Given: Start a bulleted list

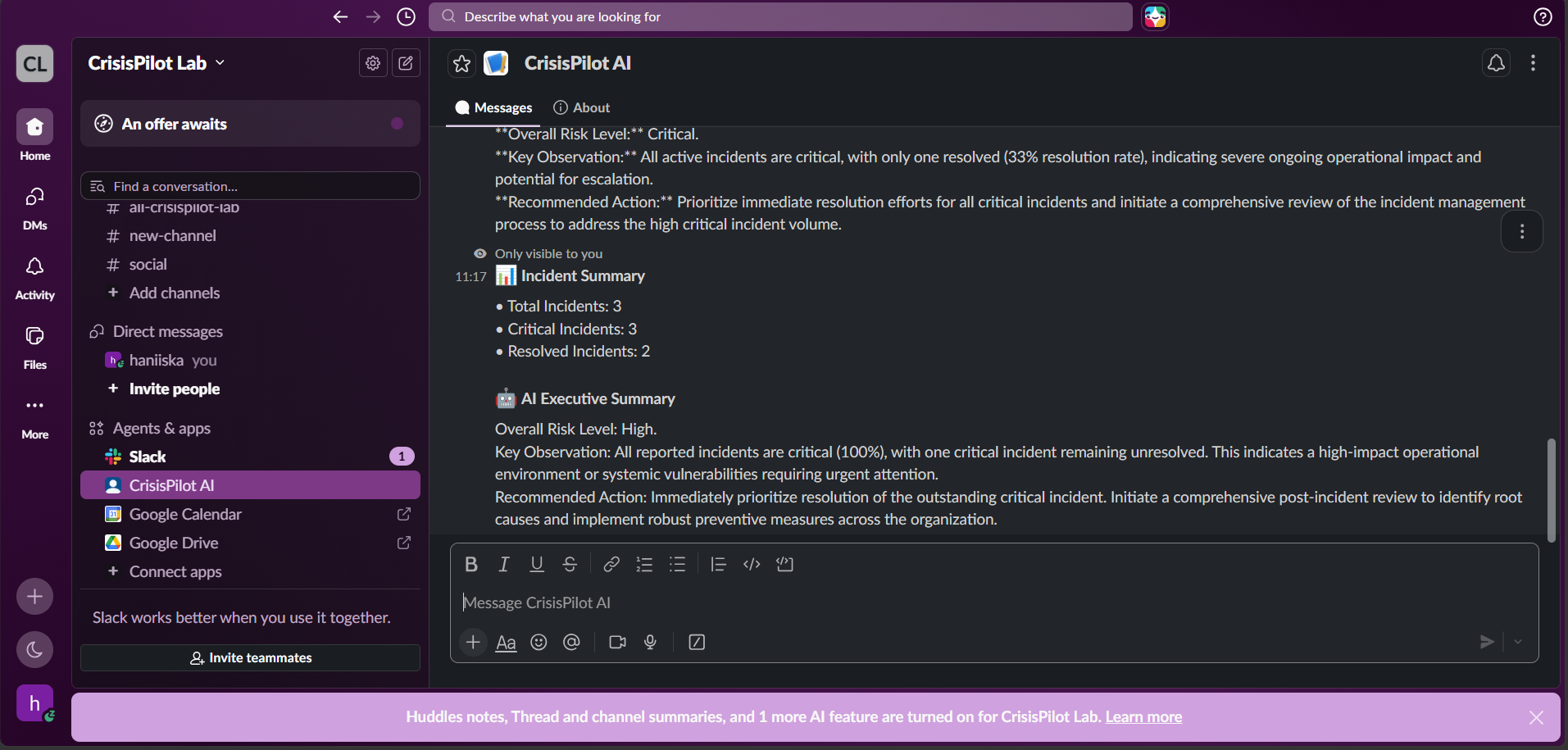Looking at the screenshot, I should pos(677,564).
